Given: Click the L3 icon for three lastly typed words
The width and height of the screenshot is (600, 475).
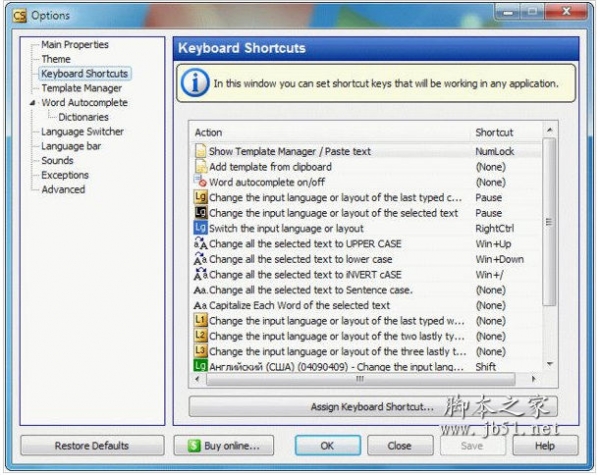Looking at the screenshot, I should tap(201, 351).
